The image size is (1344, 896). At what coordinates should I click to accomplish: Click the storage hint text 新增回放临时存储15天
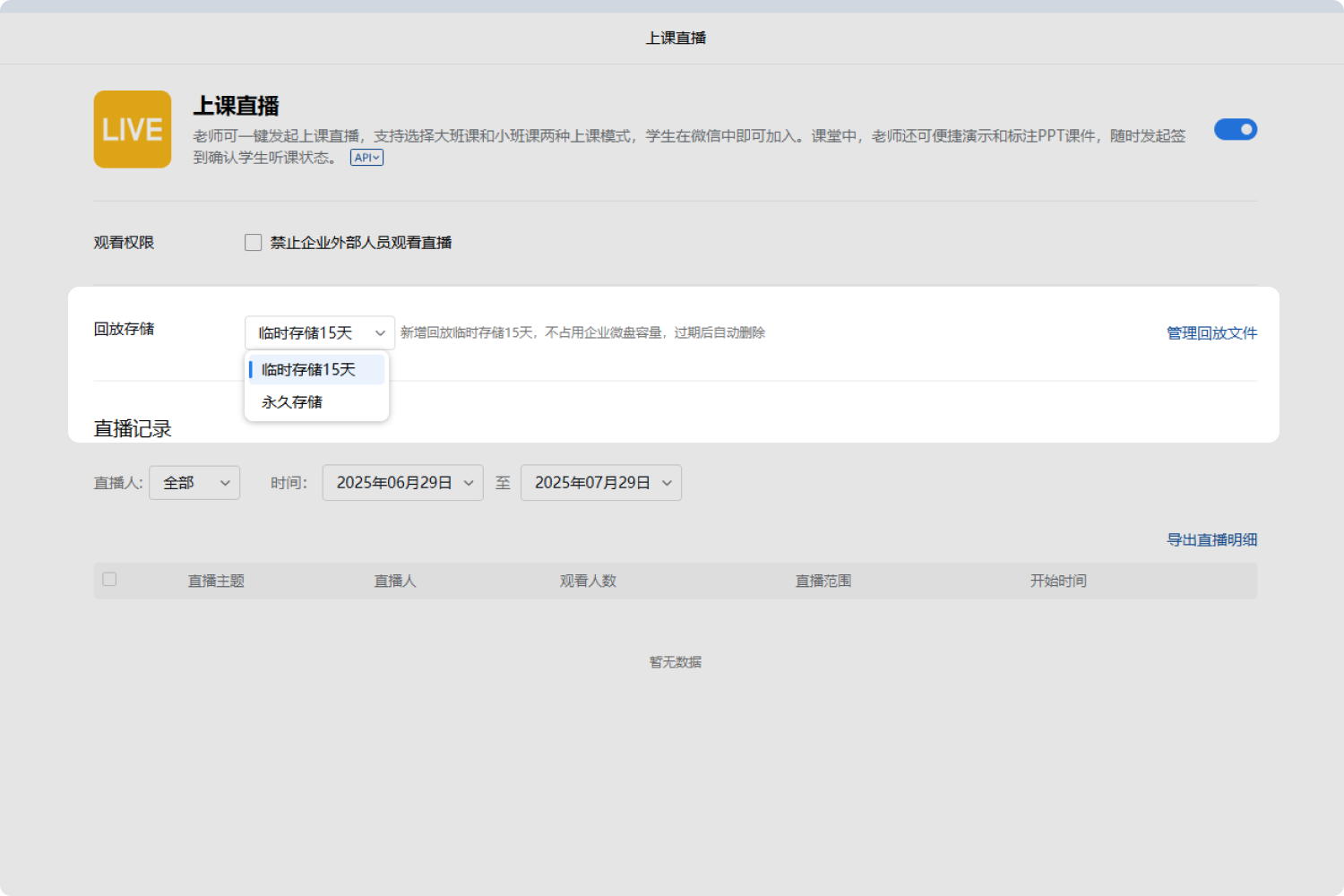(582, 333)
